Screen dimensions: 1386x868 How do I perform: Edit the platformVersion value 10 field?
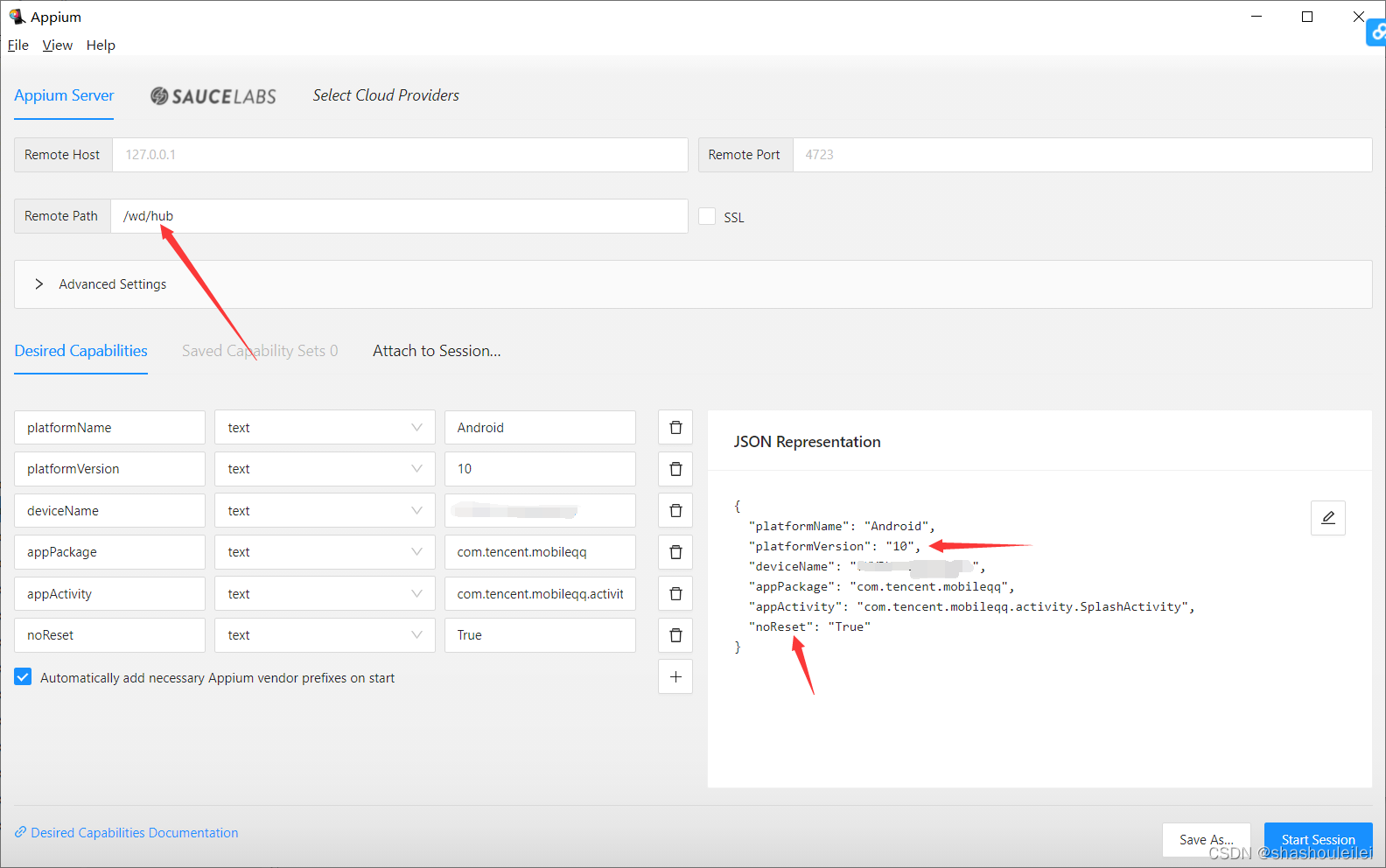[x=540, y=469]
